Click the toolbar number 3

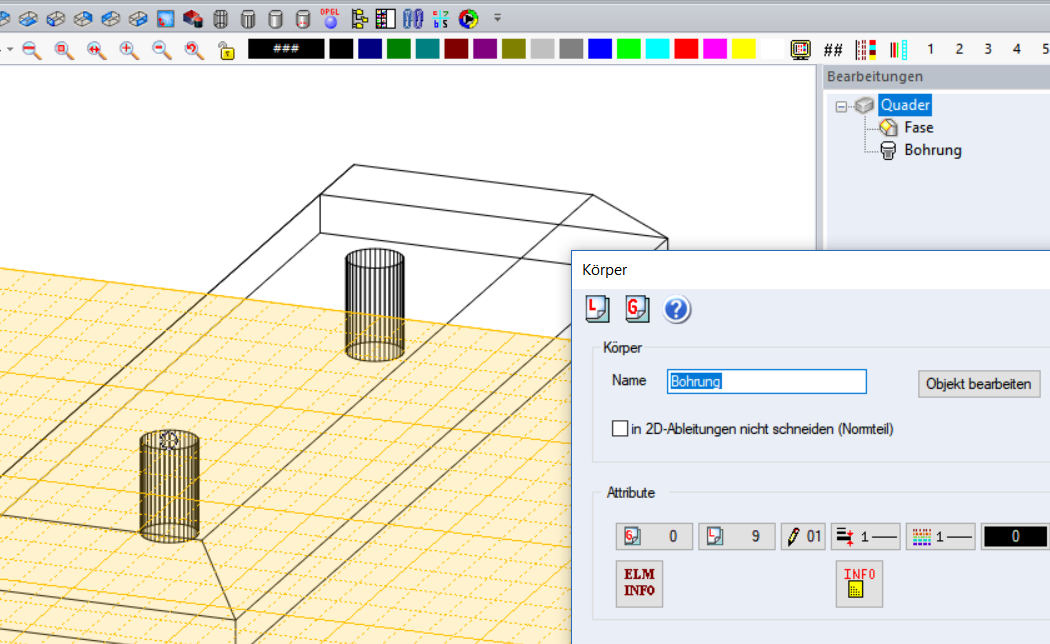pos(988,50)
